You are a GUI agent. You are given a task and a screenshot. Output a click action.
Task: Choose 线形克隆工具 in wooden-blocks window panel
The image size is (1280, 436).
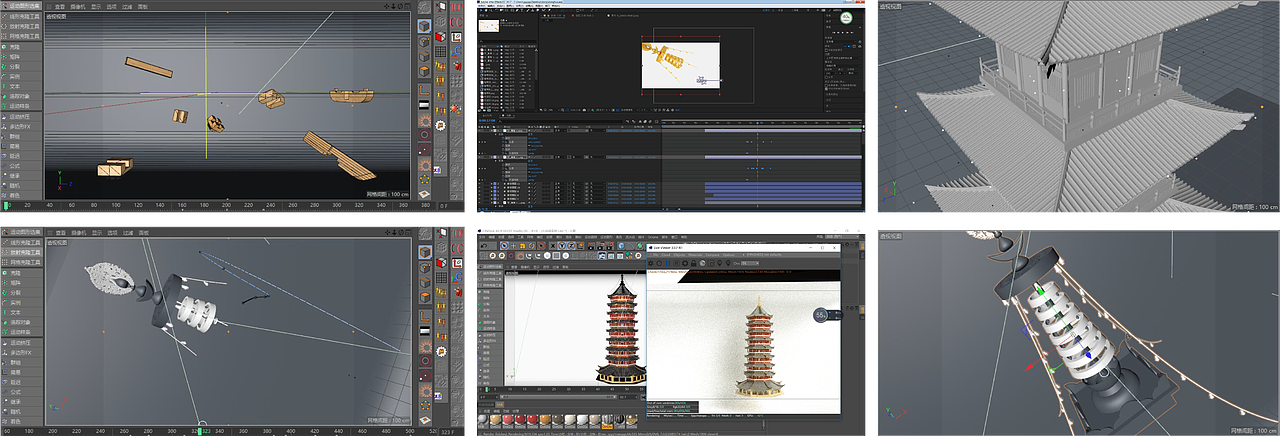pyautogui.click(x=22, y=16)
